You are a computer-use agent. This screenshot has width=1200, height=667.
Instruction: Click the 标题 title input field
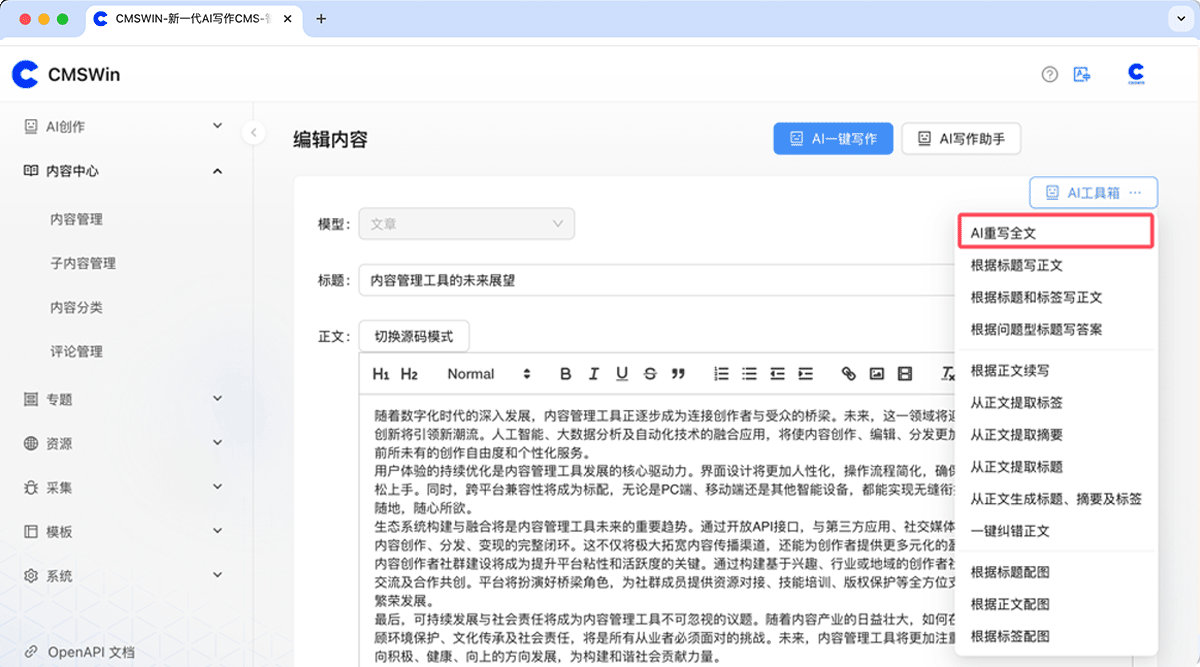pos(650,281)
